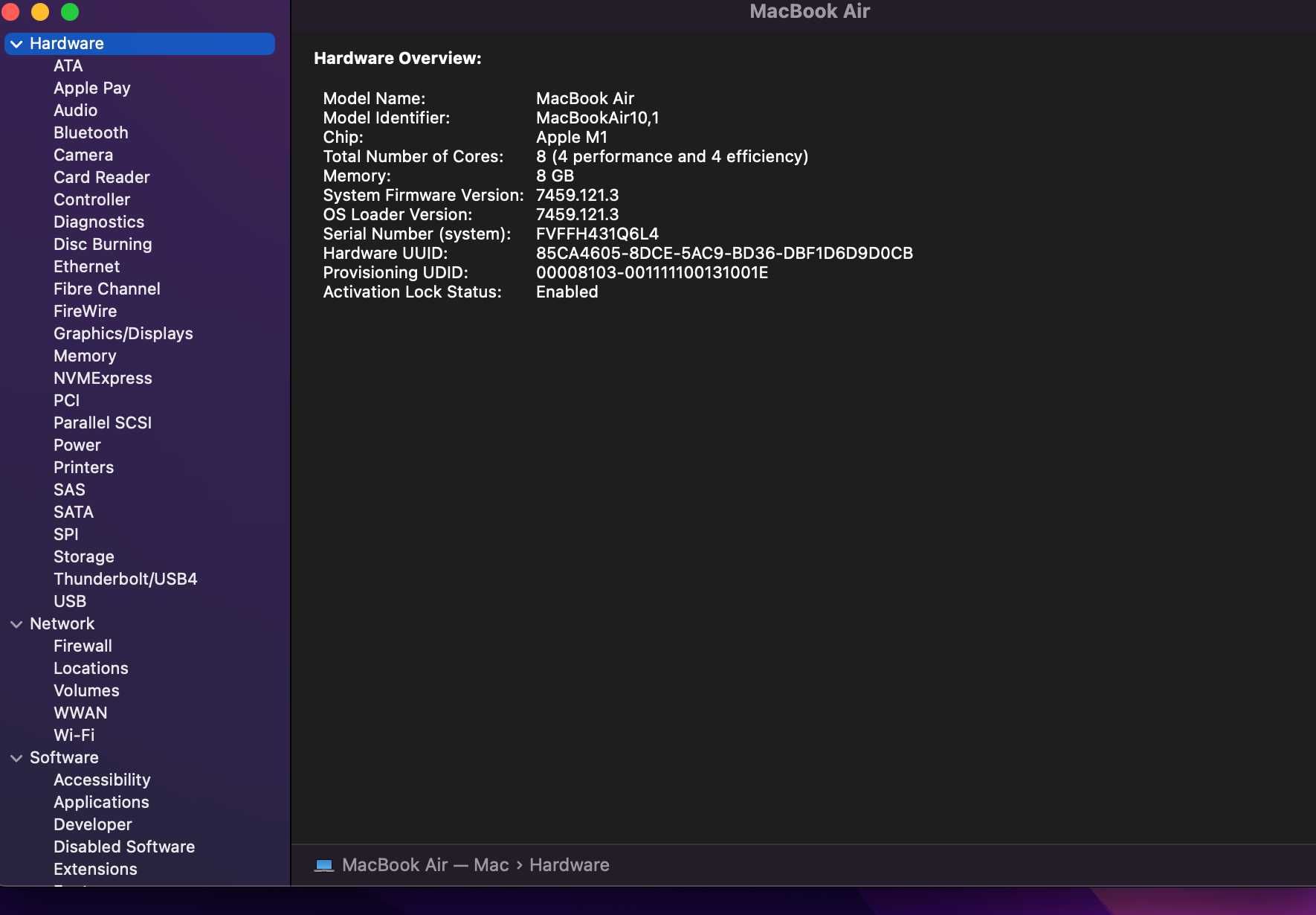
Task: Click the OS Loader Version value
Action: point(577,215)
